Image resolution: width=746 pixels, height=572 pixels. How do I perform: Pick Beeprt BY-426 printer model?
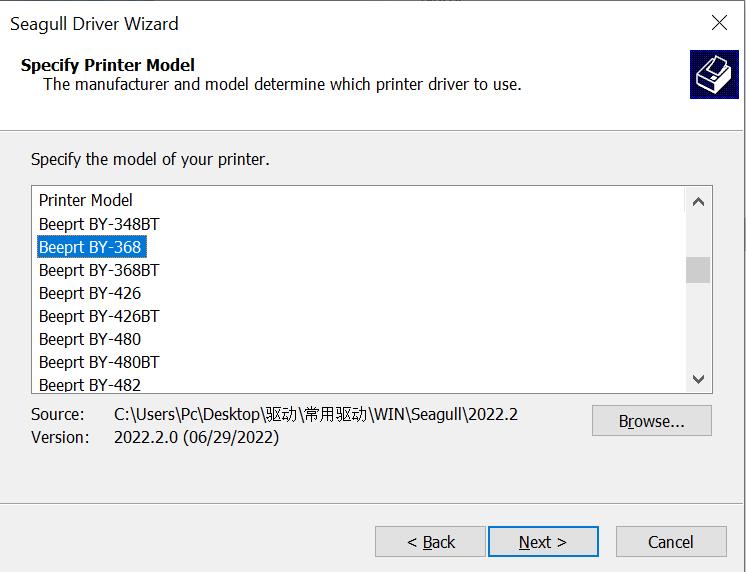90,293
